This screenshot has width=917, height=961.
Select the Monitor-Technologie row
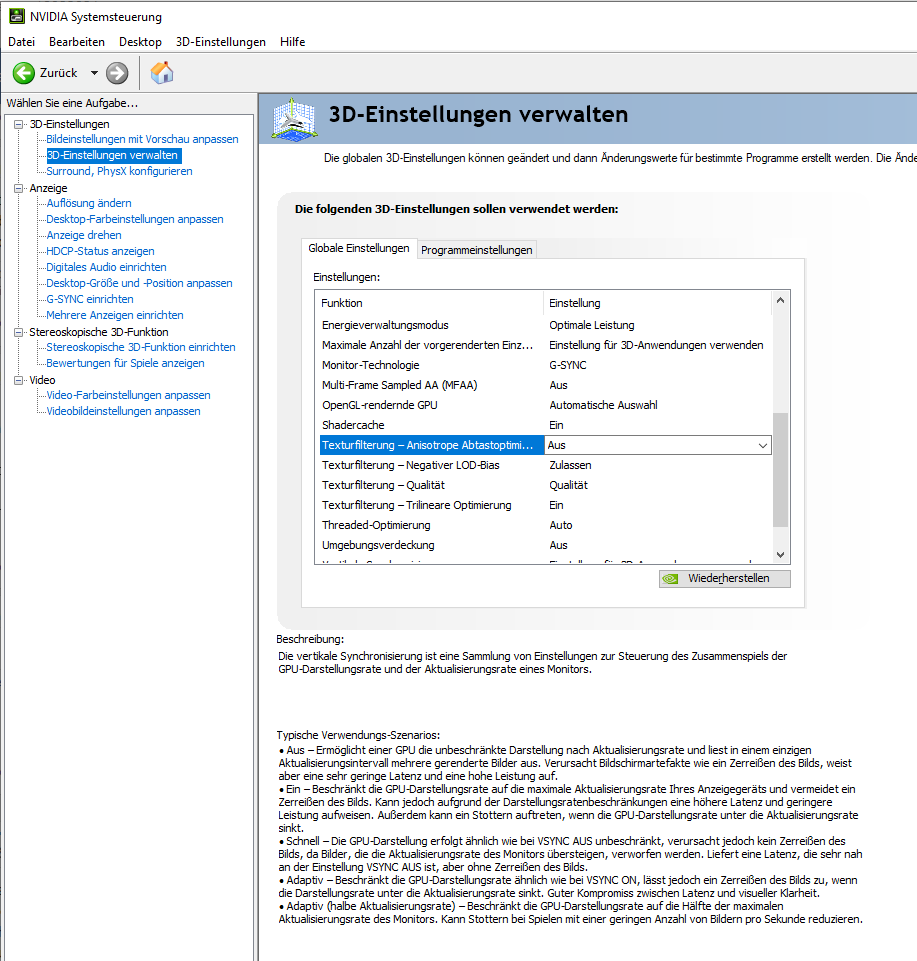click(x=545, y=365)
